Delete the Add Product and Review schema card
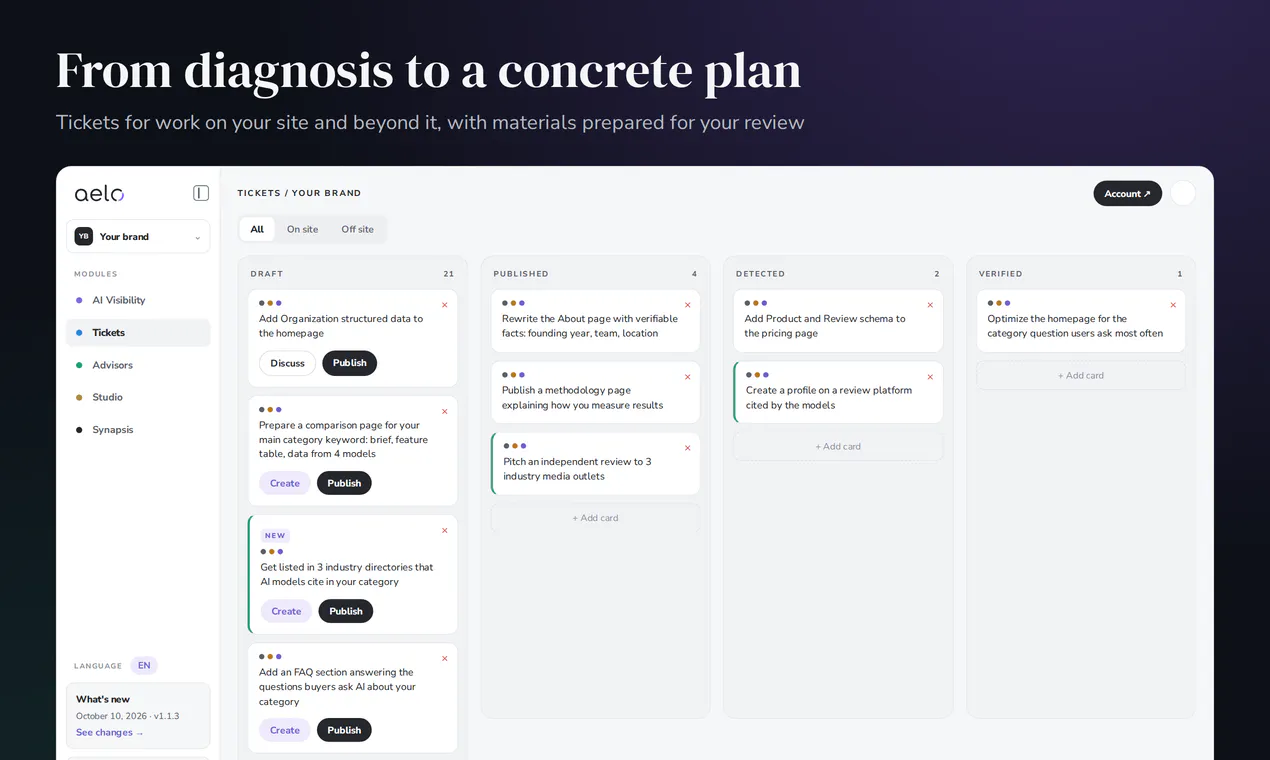The height and width of the screenshot is (760, 1270). coord(930,305)
